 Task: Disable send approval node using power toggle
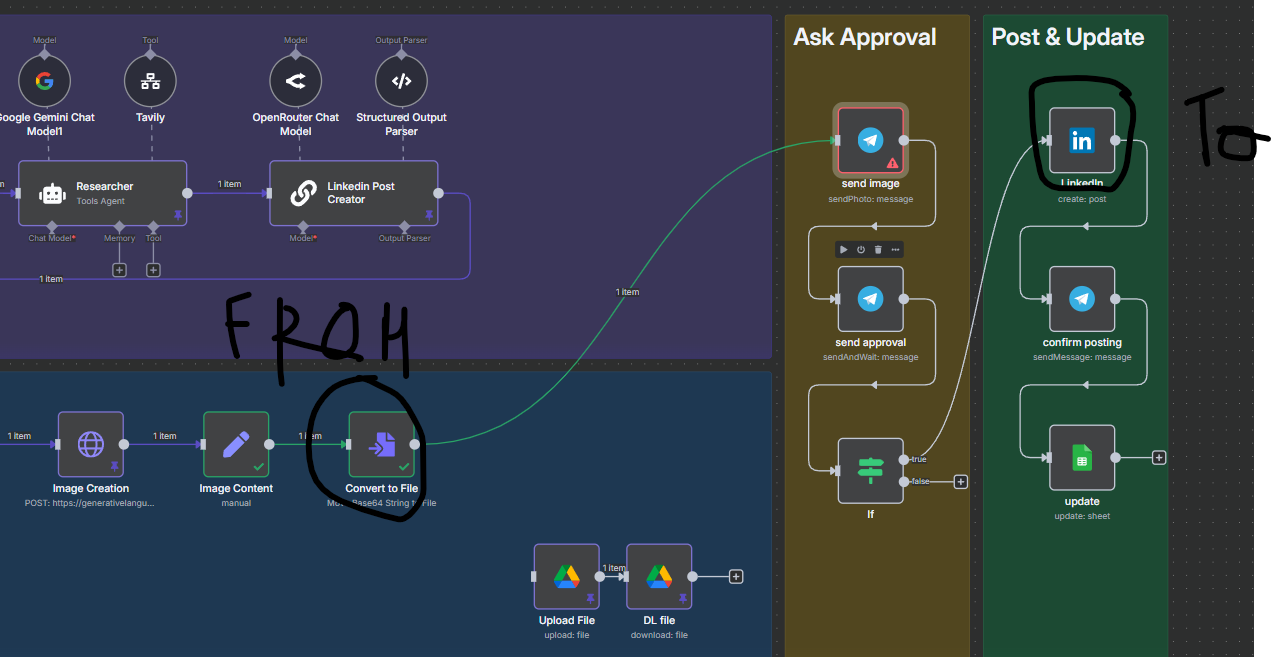pyautogui.click(x=859, y=249)
